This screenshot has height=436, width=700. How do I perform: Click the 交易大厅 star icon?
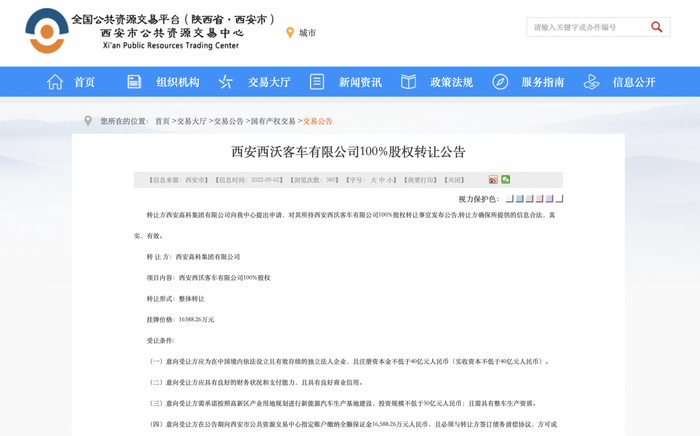tap(225, 82)
